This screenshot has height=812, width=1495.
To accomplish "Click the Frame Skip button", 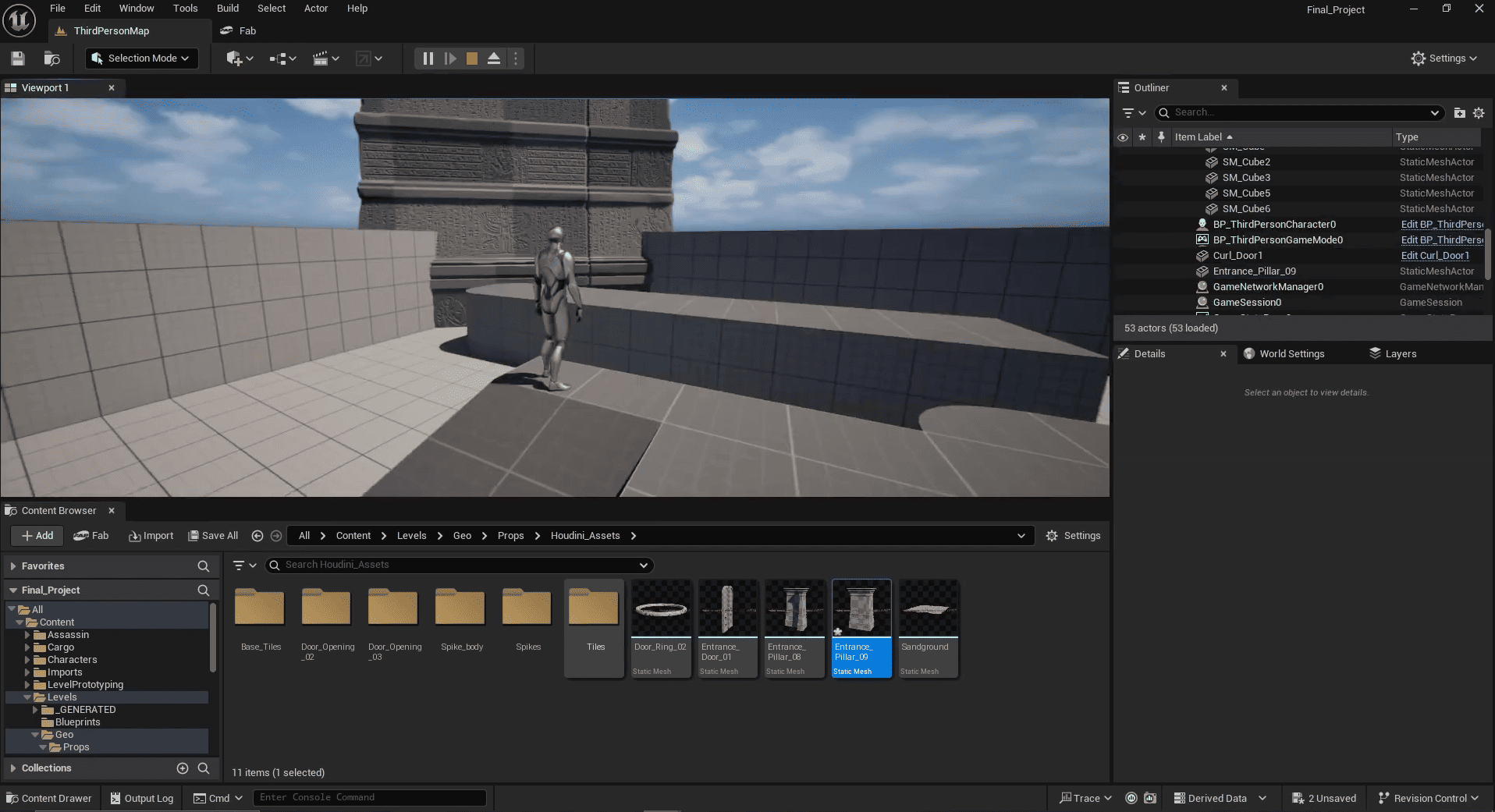I will coord(450,59).
